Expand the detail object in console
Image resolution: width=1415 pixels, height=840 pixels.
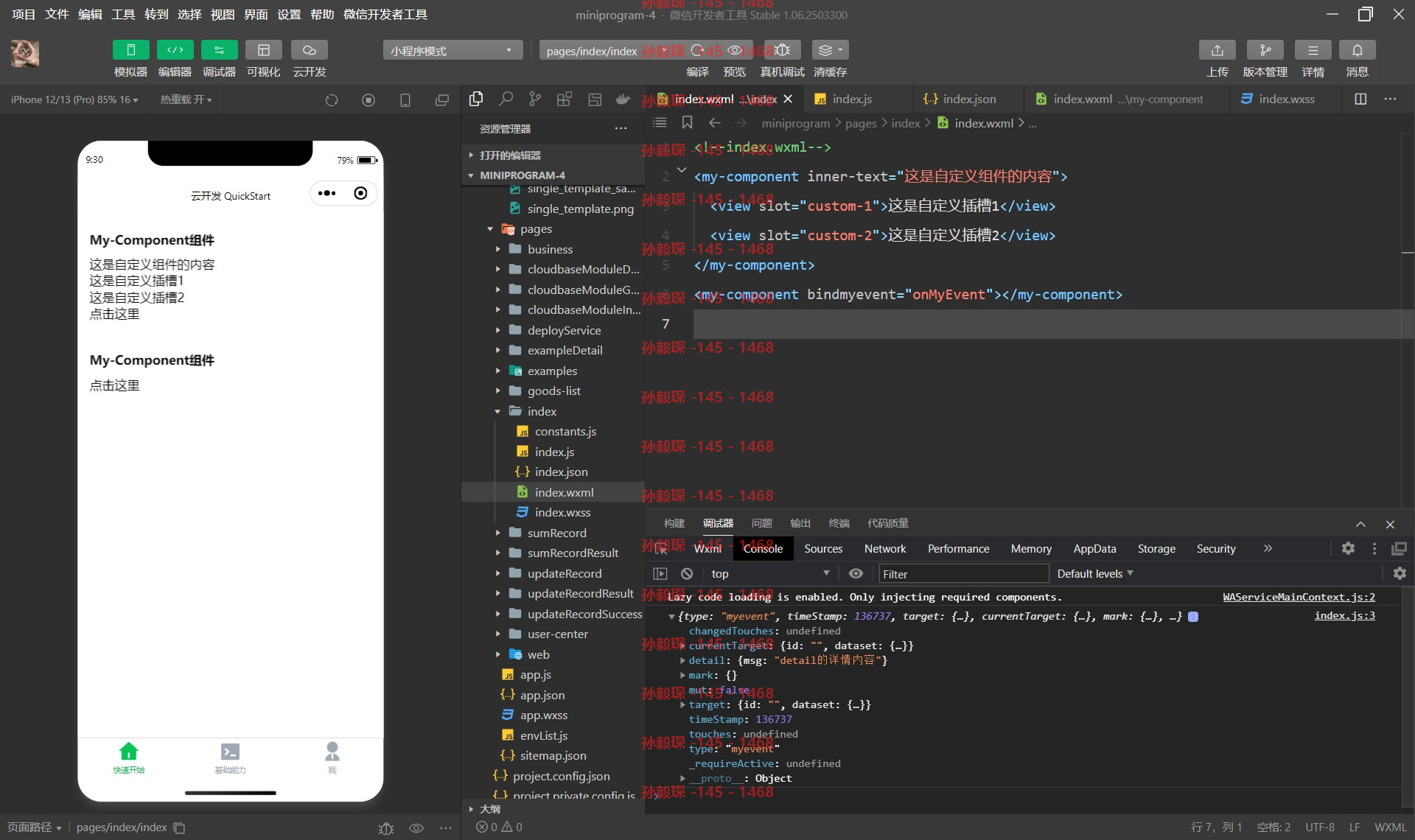tap(682, 660)
